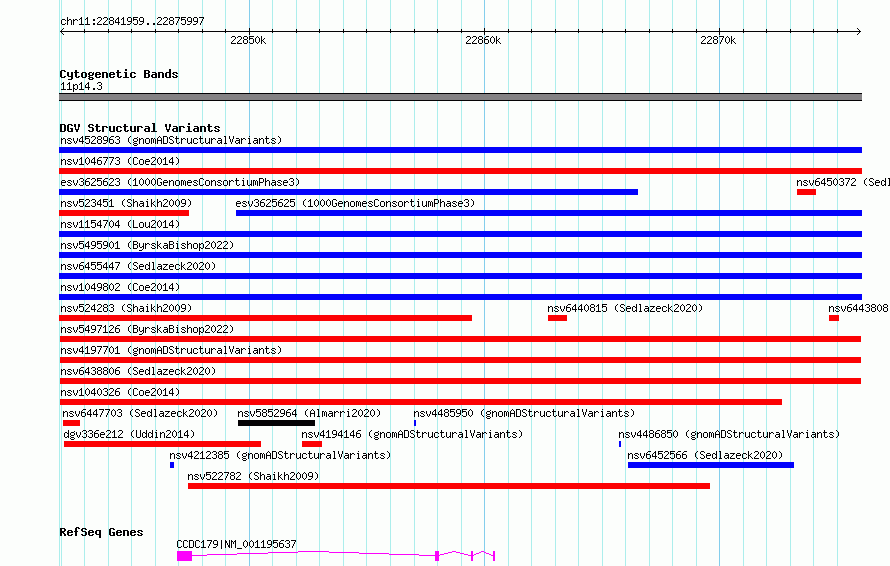Open esv3625625 1000Genomes variant label
This screenshot has height=566, width=890.
[x=355, y=203]
